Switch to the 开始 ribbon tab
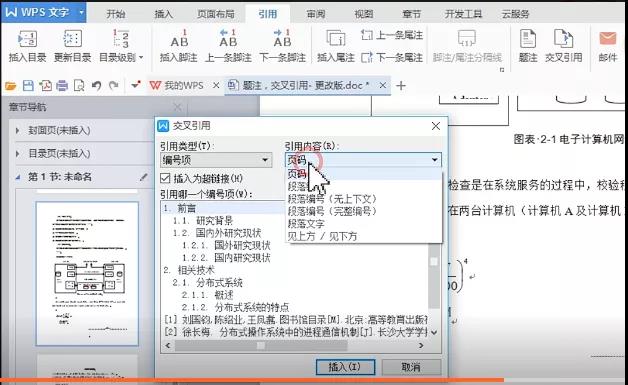Viewport: 628px width, 385px height. [116, 14]
